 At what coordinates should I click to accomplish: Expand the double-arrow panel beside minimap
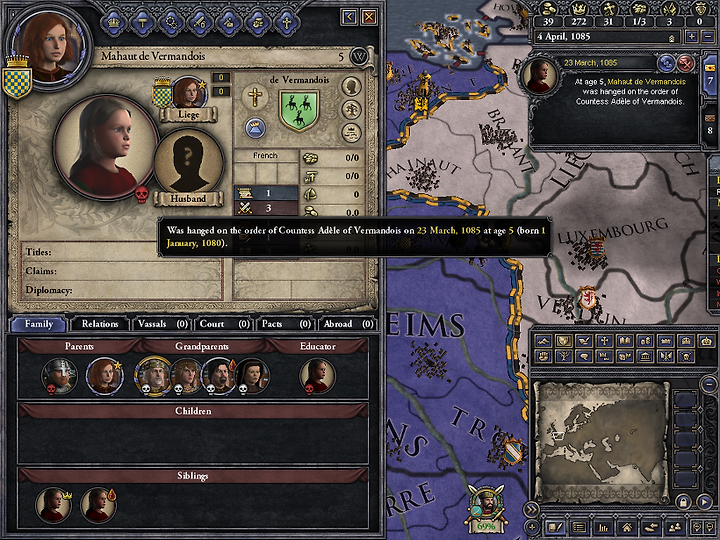(531, 509)
